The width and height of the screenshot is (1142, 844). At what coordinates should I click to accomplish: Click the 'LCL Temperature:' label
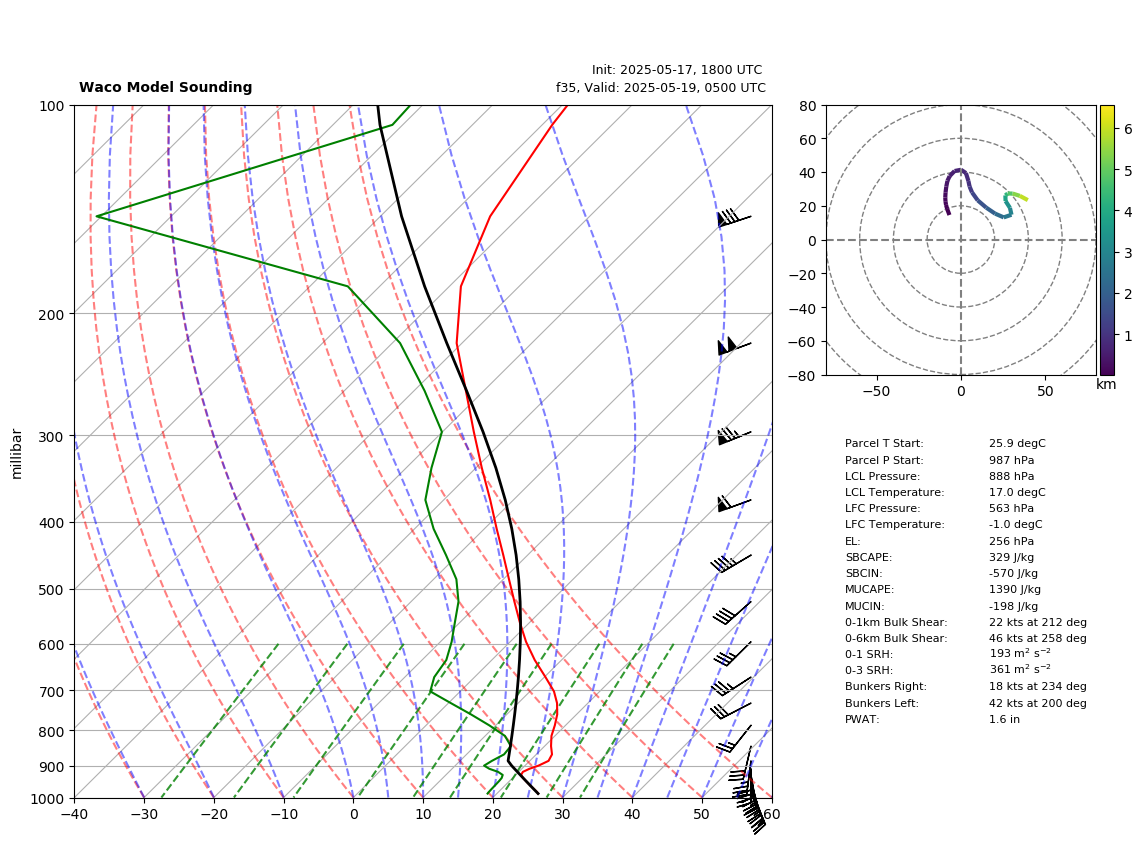click(894, 492)
